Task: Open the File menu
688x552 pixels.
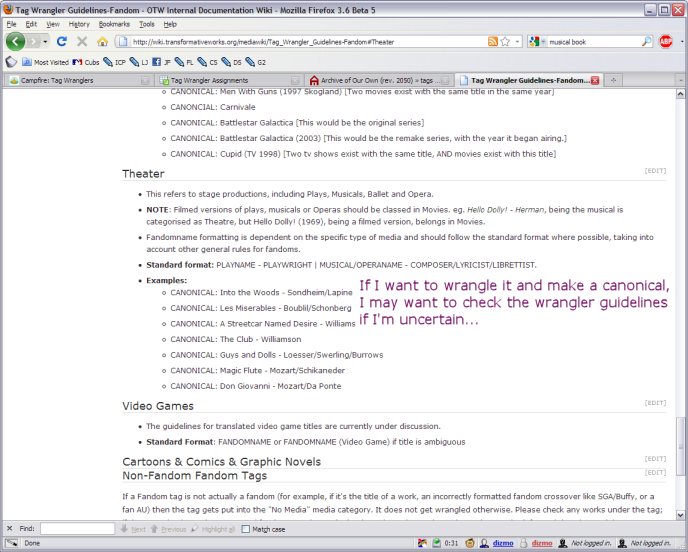Action: pos(11,24)
